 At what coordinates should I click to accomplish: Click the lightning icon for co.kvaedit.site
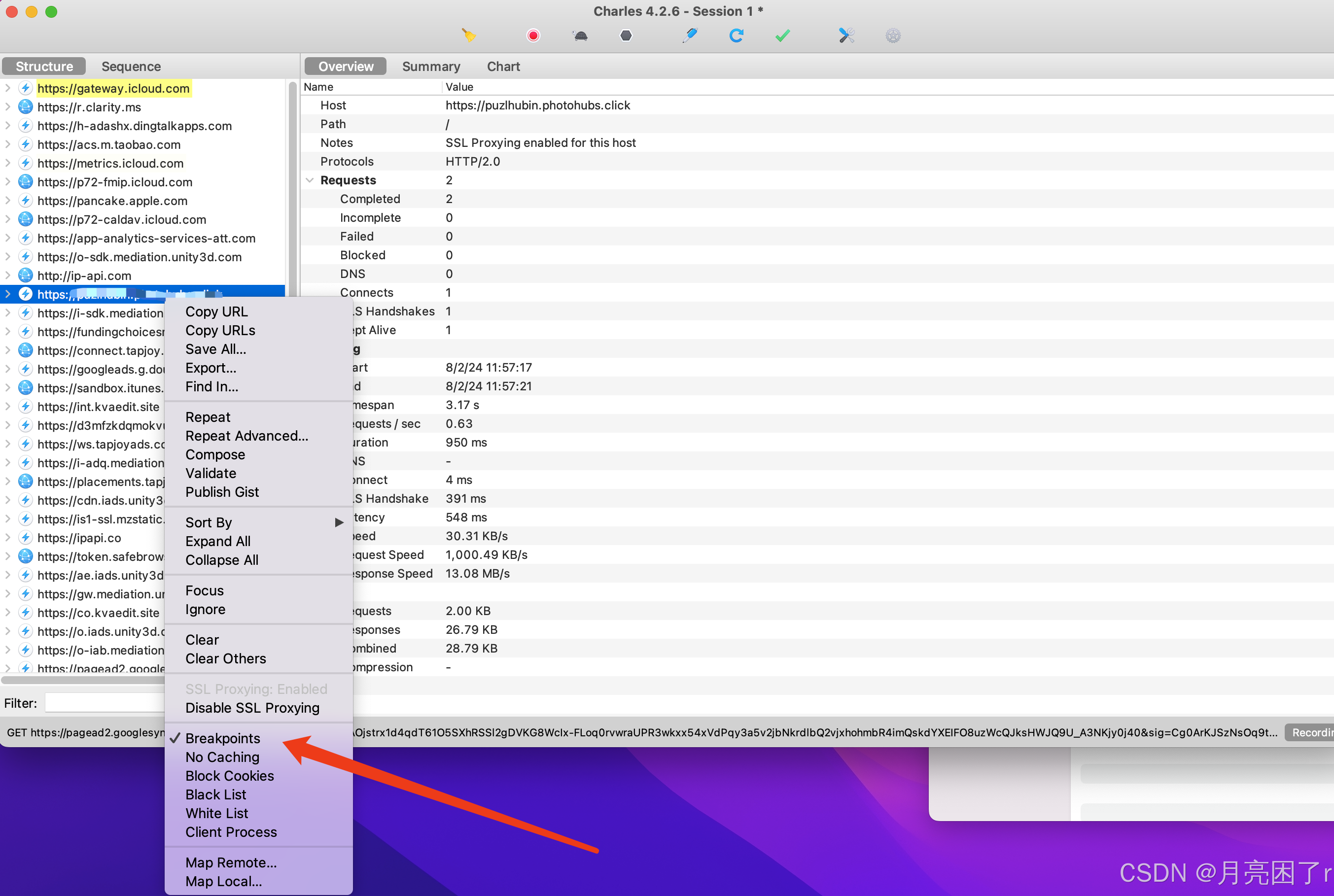click(x=25, y=613)
